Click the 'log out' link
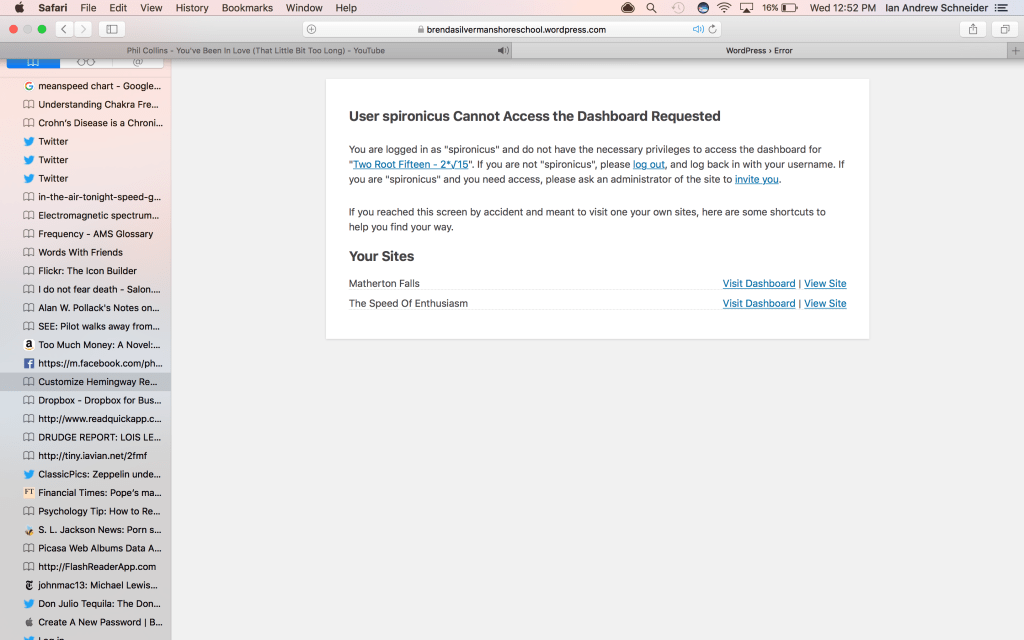The width and height of the screenshot is (1024, 640). (x=649, y=164)
